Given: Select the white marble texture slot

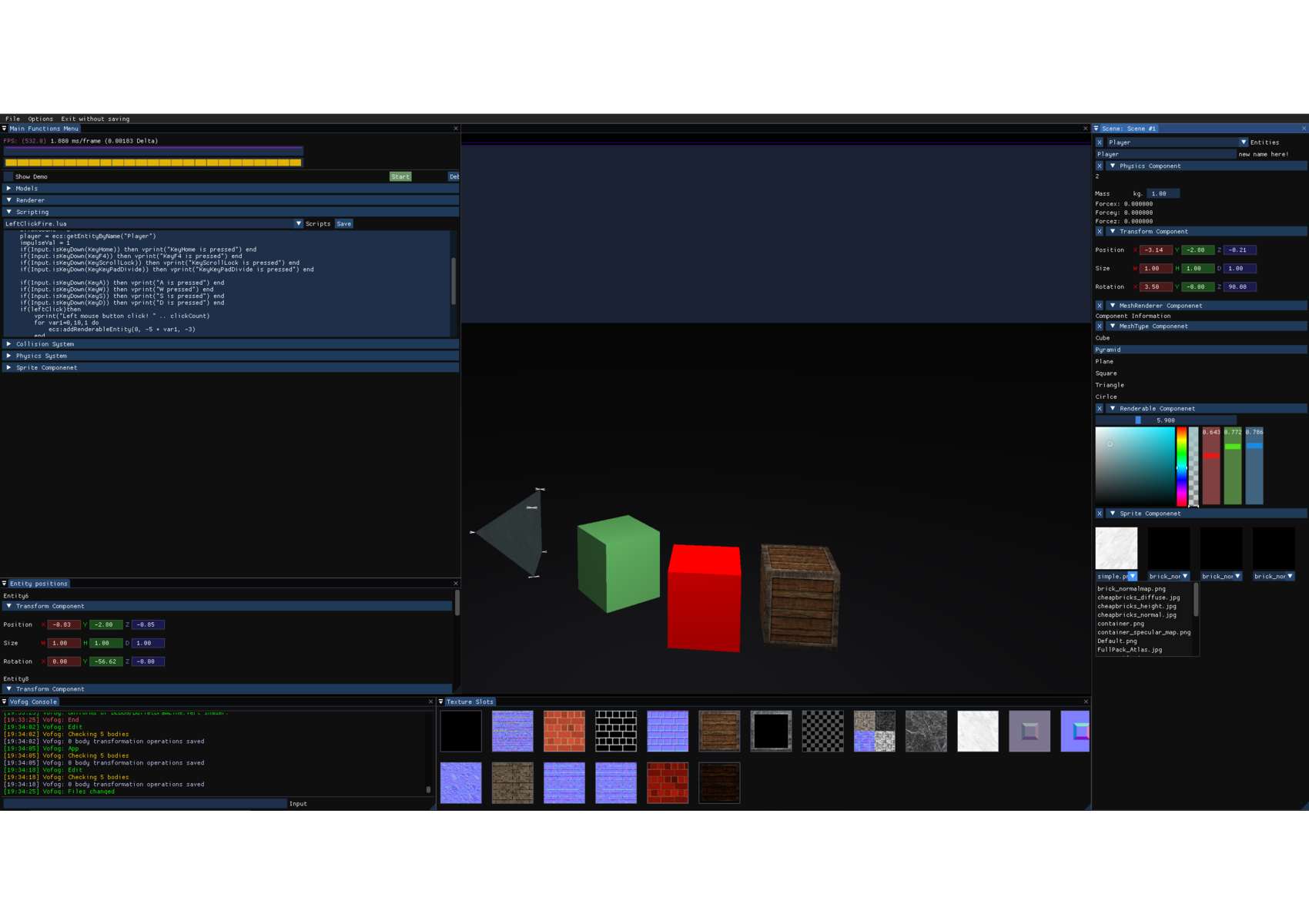Looking at the screenshot, I should click(x=978, y=731).
